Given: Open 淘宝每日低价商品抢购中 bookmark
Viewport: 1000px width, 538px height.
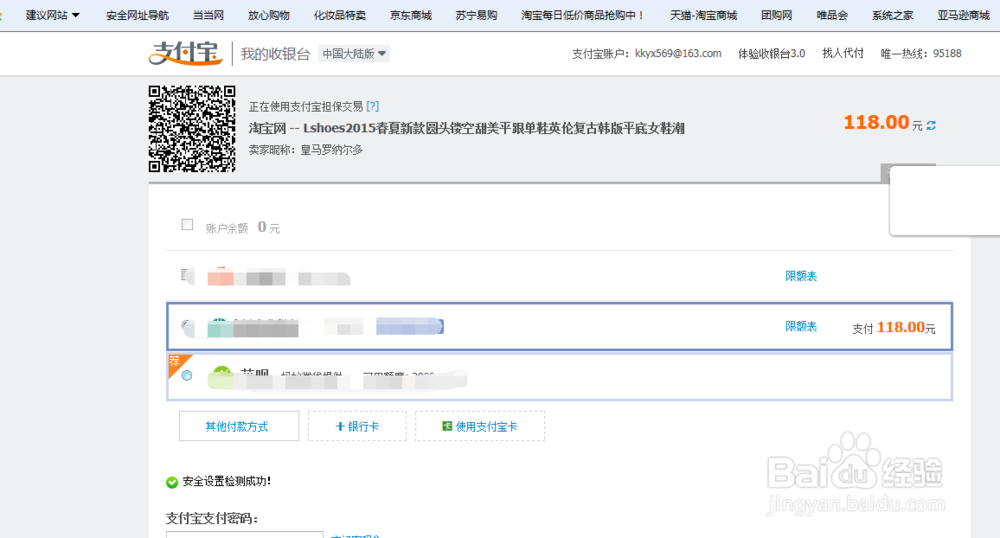Looking at the screenshot, I should pyautogui.click(x=583, y=15).
